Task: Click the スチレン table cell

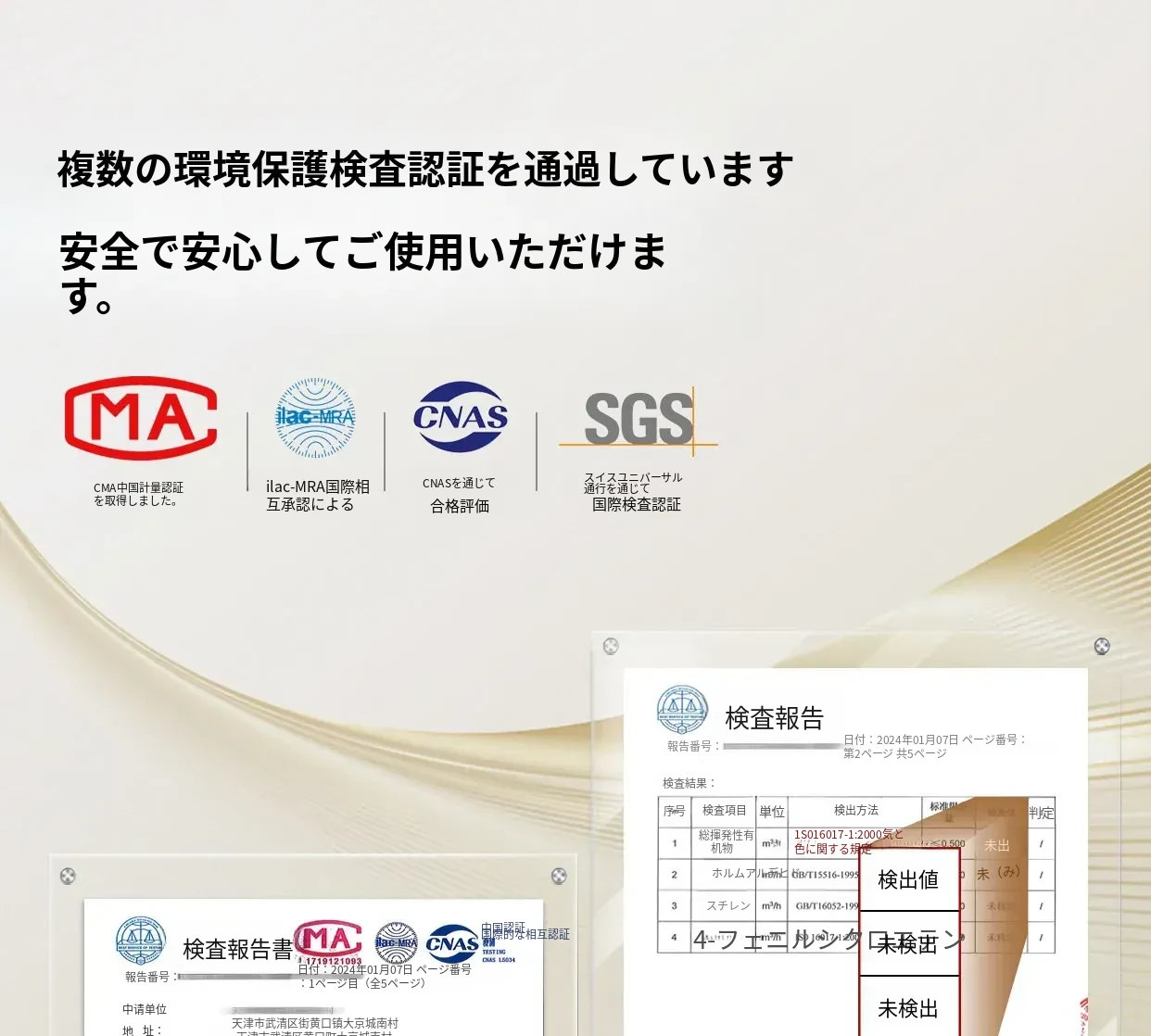Action: (x=728, y=905)
